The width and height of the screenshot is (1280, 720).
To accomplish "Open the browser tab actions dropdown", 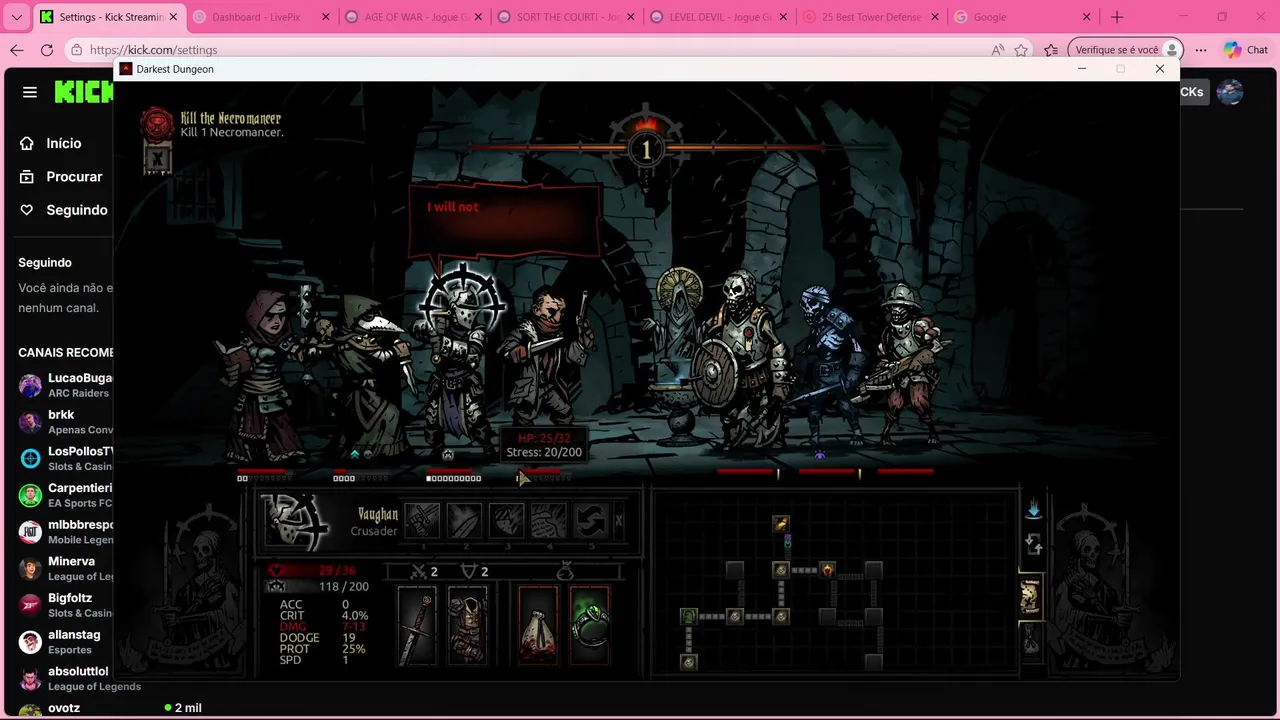I will click(x=16, y=17).
